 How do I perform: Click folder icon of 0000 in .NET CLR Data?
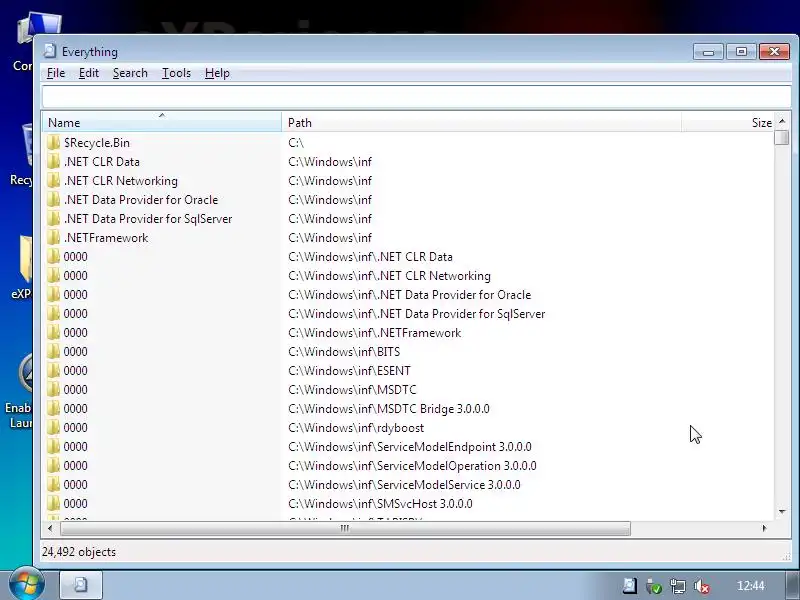53,256
